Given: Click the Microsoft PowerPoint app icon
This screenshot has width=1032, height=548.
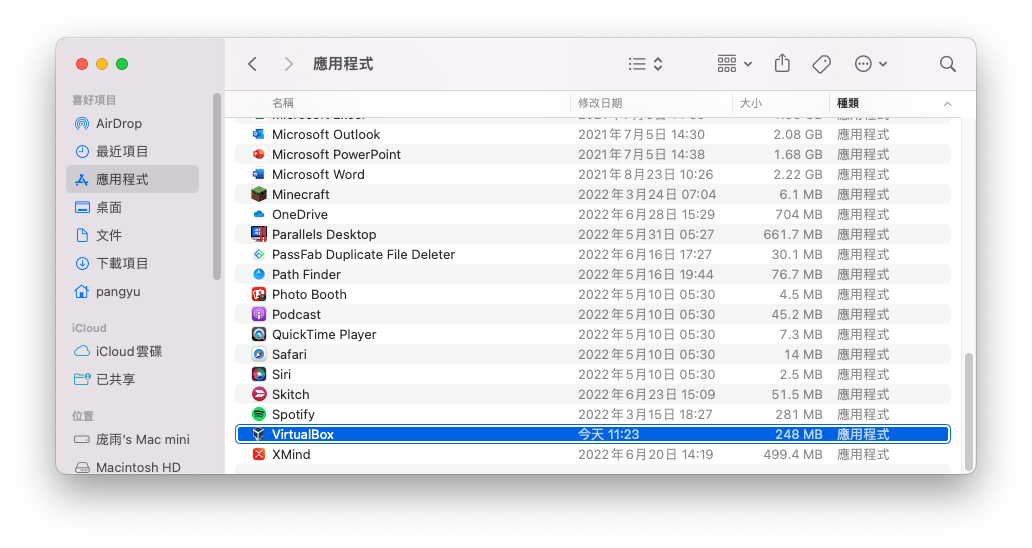Looking at the screenshot, I should coord(259,154).
